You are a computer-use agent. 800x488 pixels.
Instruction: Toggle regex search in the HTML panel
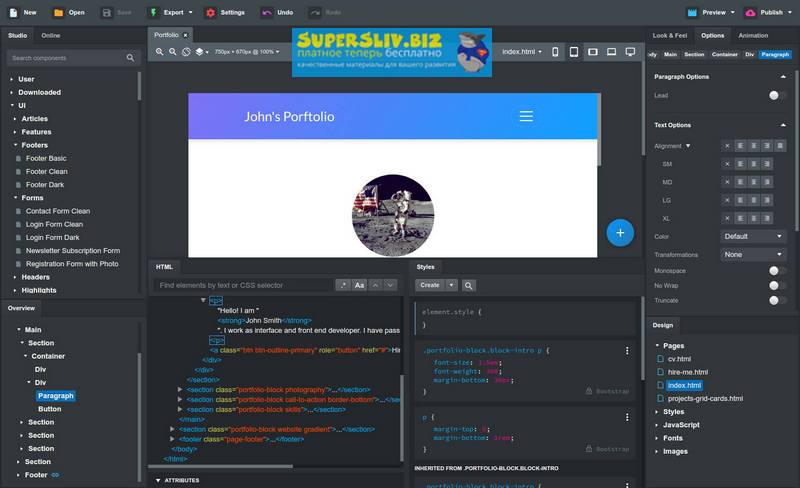coord(343,285)
